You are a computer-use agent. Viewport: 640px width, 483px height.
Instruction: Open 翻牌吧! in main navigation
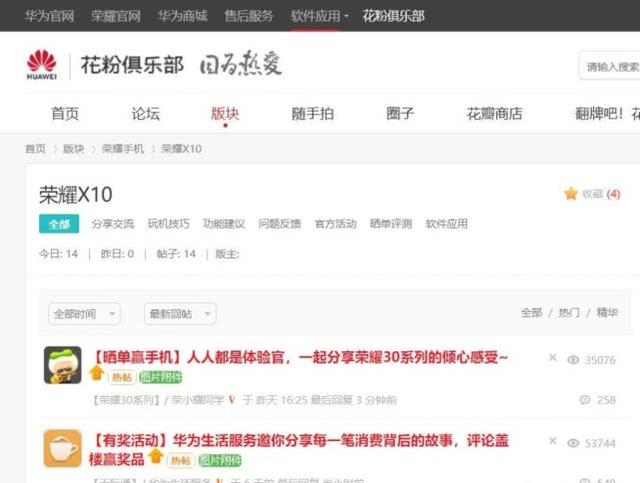pos(599,113)
